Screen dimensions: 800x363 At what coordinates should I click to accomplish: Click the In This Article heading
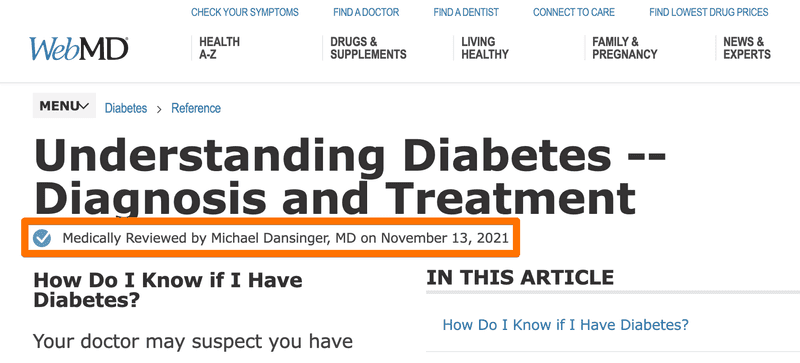pyautogui.click(x=520, y=278)
